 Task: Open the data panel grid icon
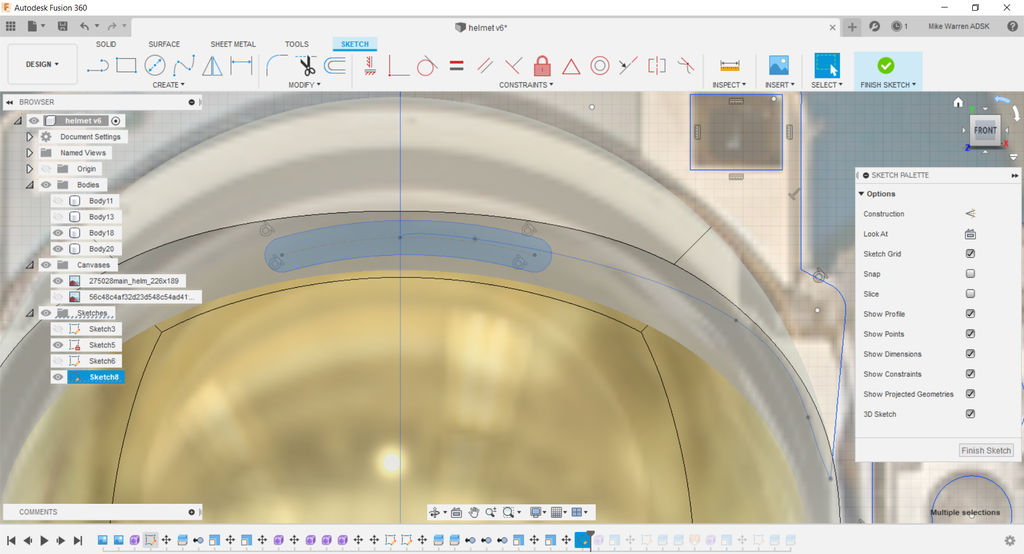coord(10,26)
